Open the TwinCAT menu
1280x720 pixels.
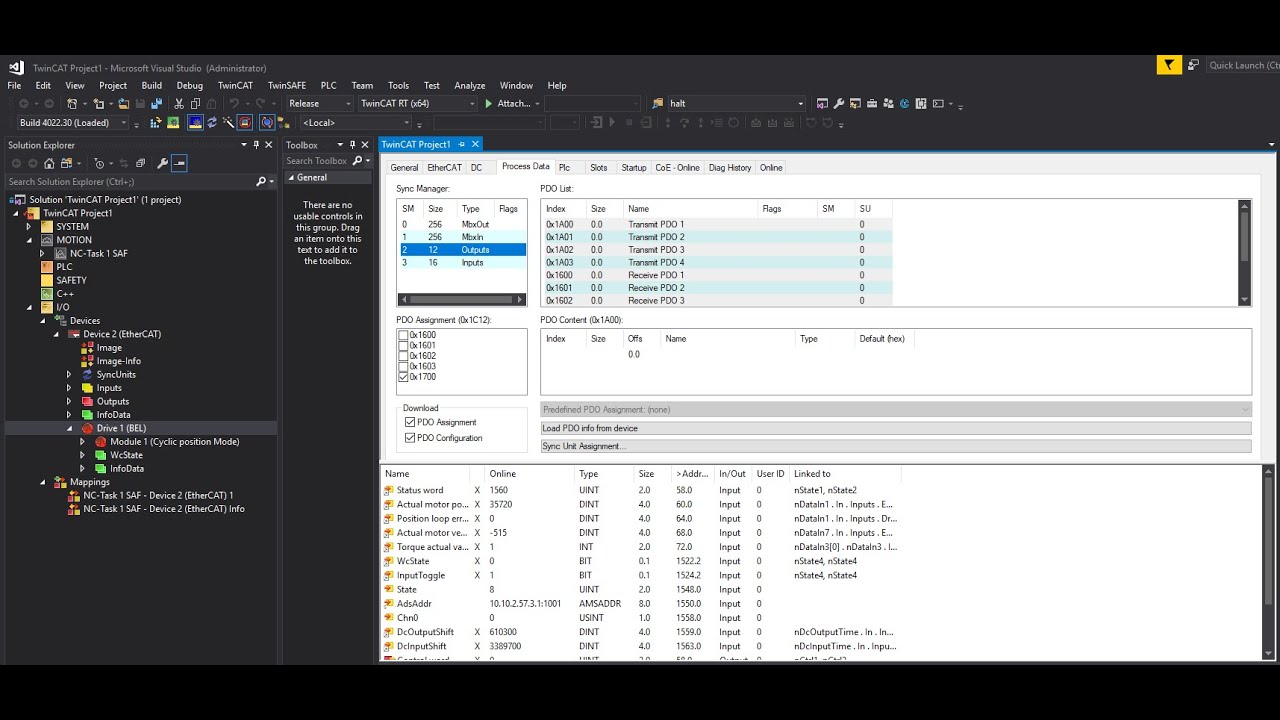tap(235, 85)
